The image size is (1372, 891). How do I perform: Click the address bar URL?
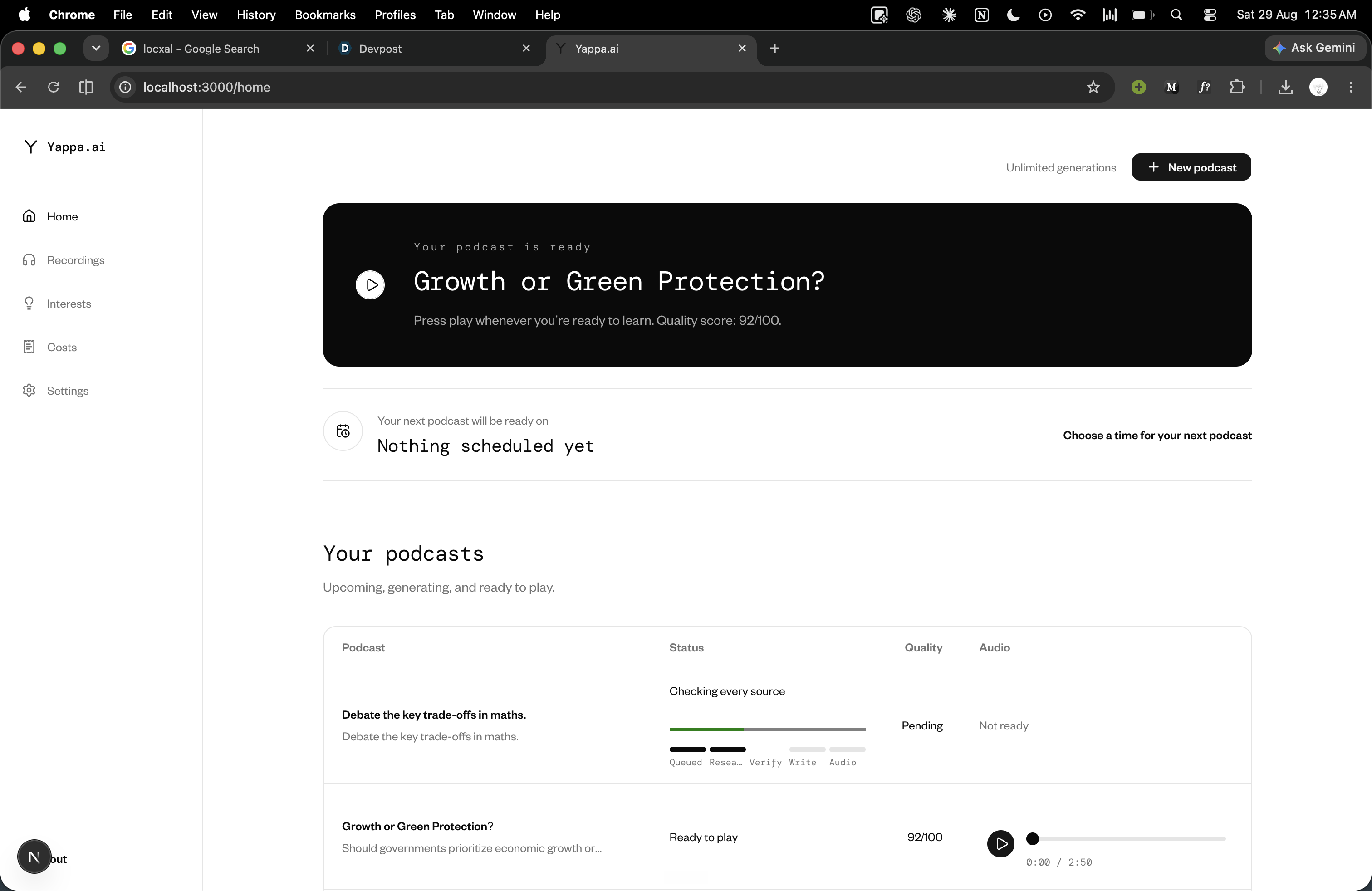[x=206, y=87]
